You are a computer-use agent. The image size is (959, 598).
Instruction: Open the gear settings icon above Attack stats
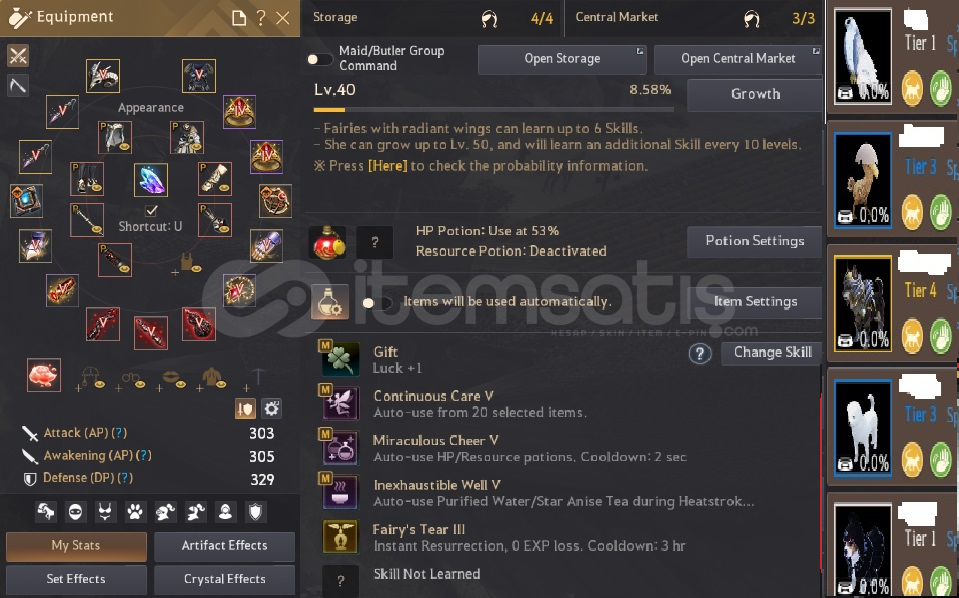(272, 408)
